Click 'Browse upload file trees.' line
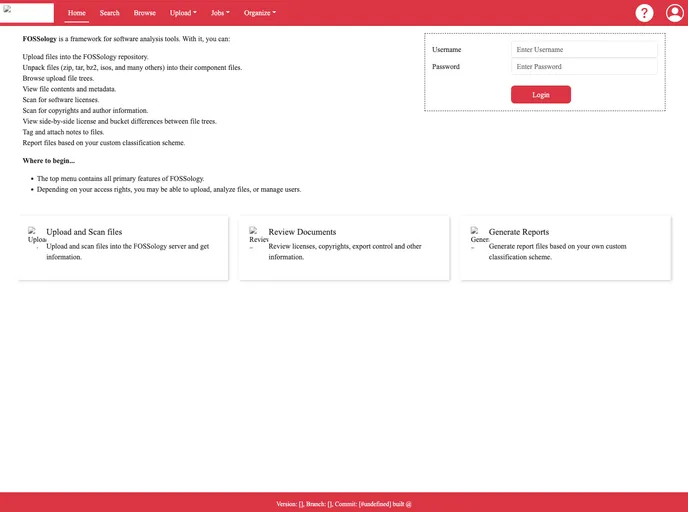The image size is (688, 512). [x=58, y=78]
